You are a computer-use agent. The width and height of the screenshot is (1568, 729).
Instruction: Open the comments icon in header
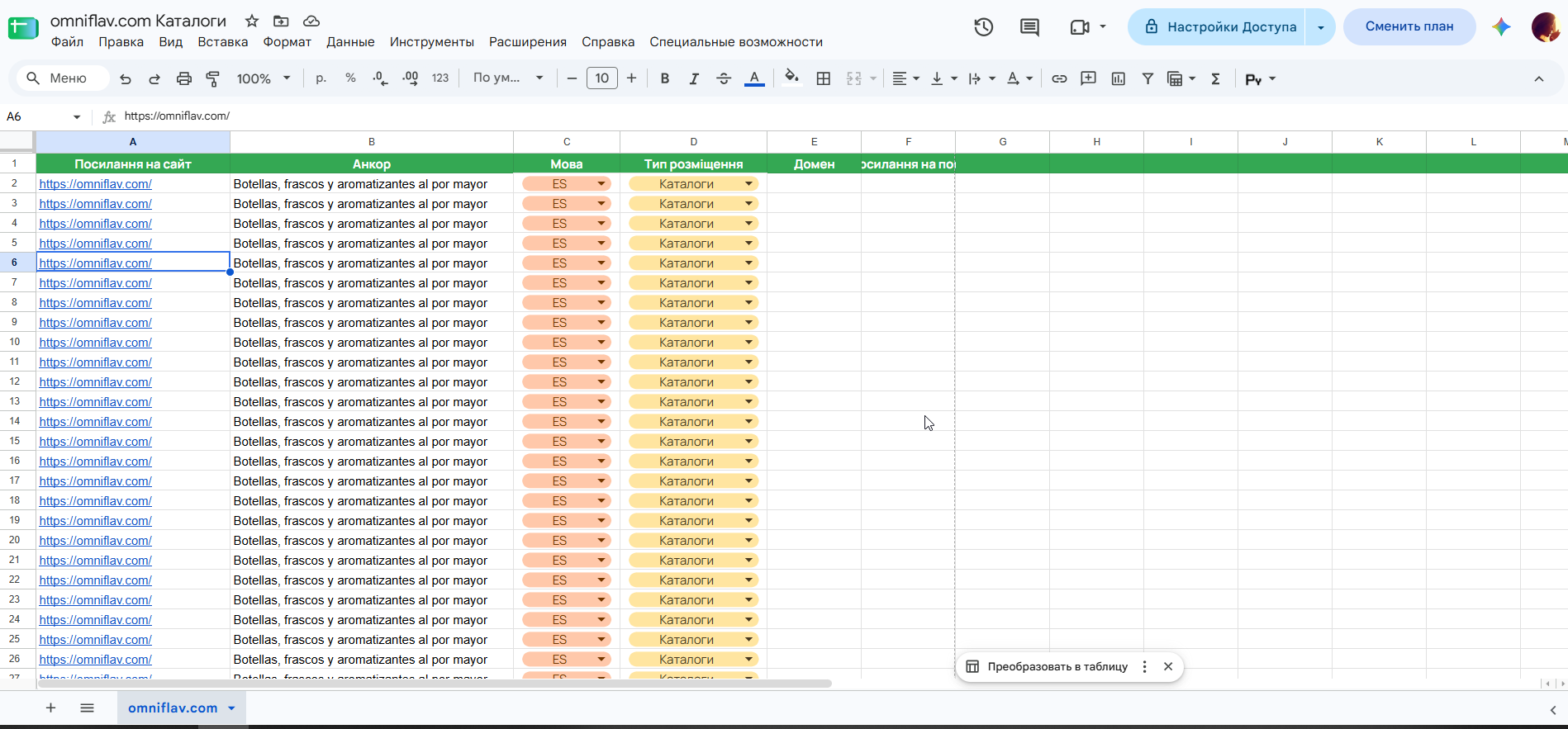[x=1029, y=26]
